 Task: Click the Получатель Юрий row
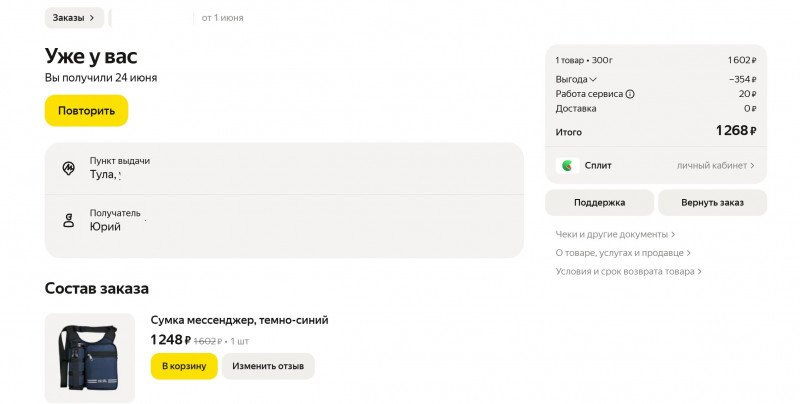(x=284, y=220)
